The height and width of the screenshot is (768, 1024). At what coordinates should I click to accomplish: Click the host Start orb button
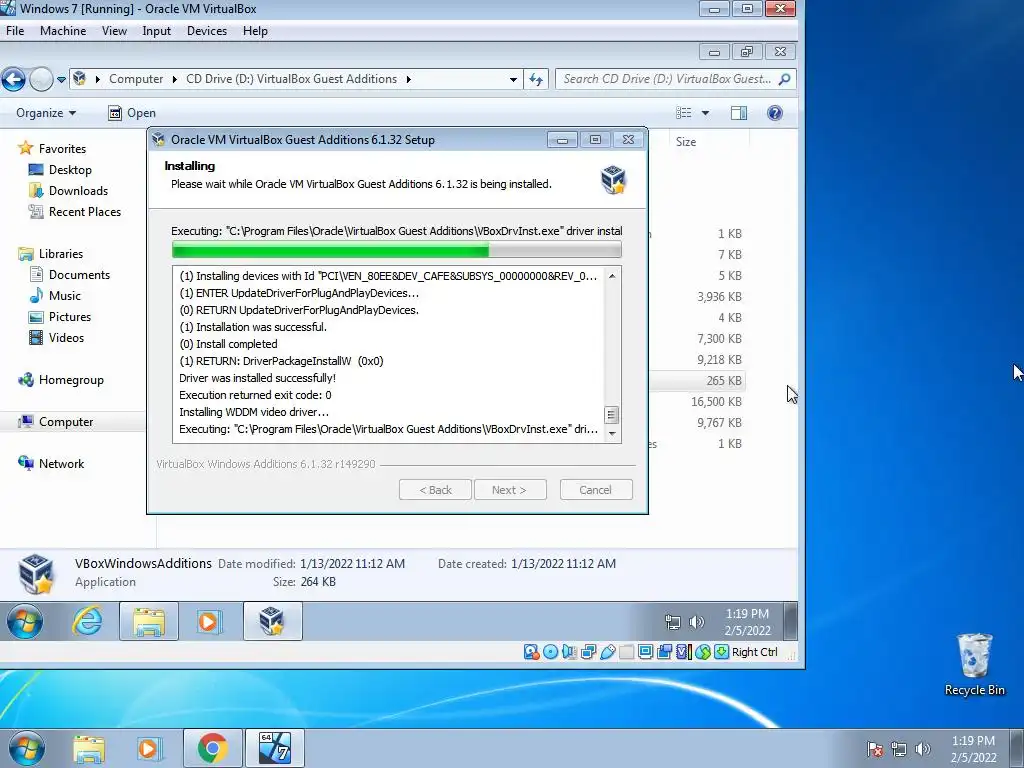coord(27,748)
